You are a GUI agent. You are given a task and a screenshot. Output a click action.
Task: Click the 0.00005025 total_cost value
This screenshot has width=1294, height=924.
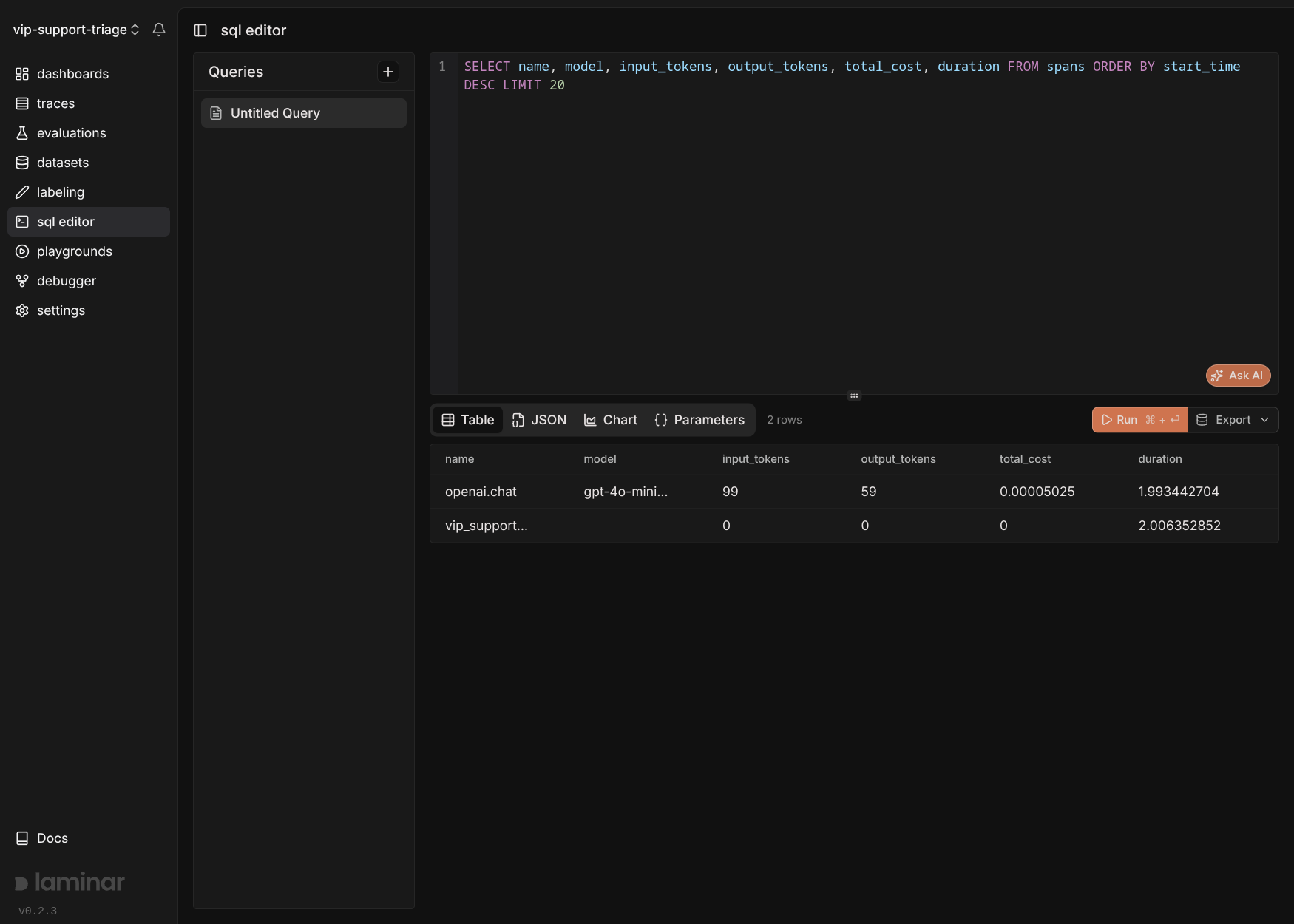[x=1037, y=492]
